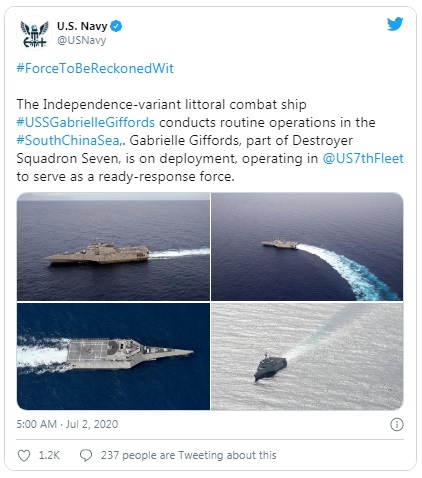The height and width of the screenshot is (478, 422).
Task: Open the #USSGabrielleGiffords hashtag
Action: coord(86,122)
